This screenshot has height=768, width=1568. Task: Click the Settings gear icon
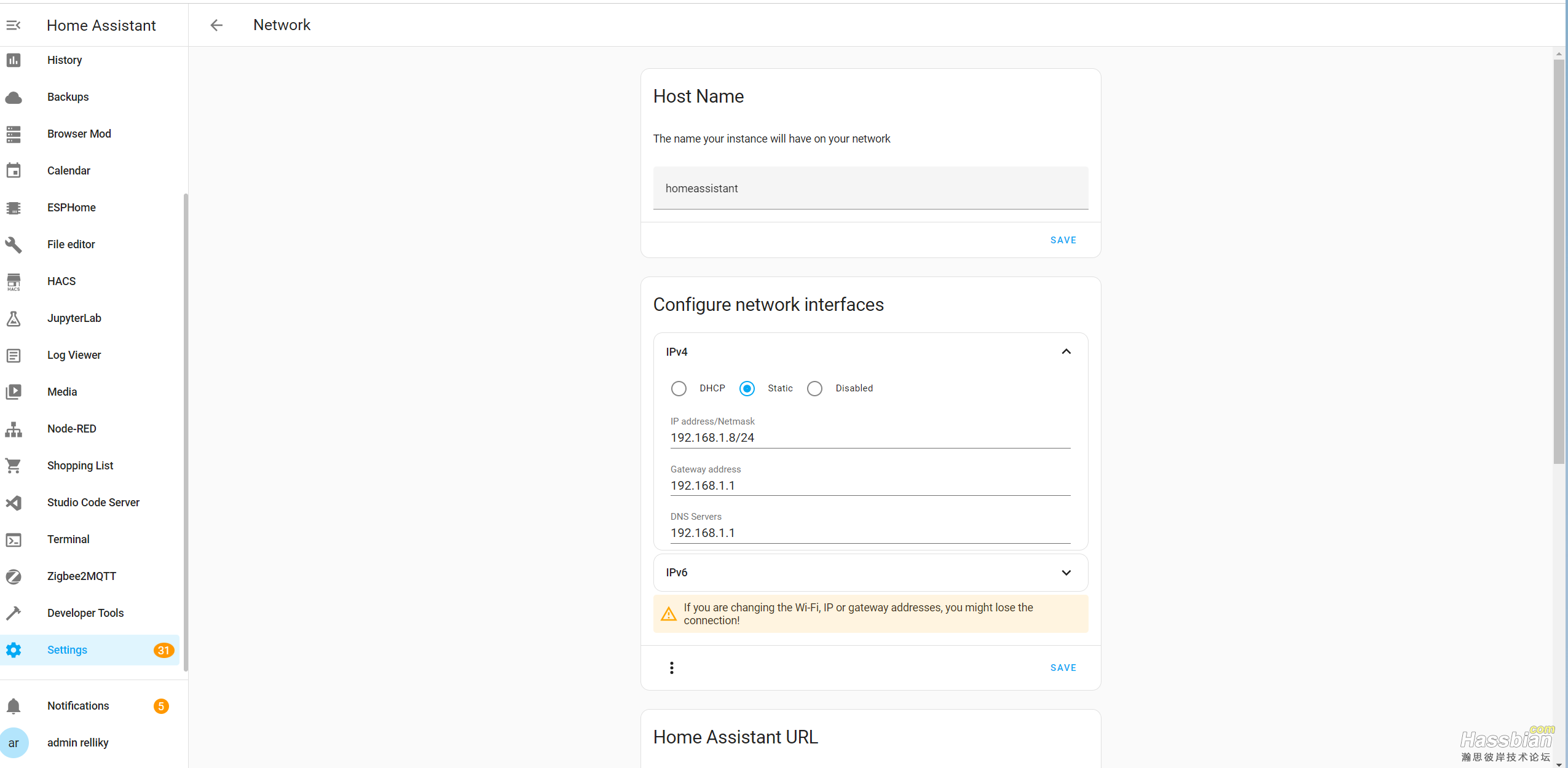pos(14,650)
